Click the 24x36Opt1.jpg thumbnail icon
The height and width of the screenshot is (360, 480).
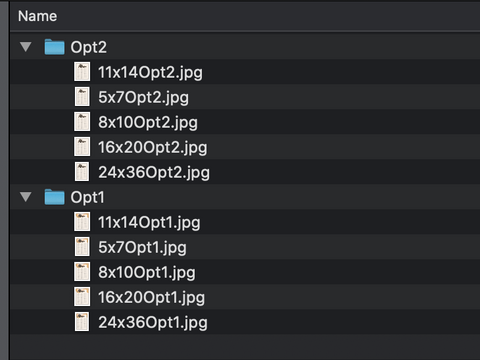coord(82,322)
